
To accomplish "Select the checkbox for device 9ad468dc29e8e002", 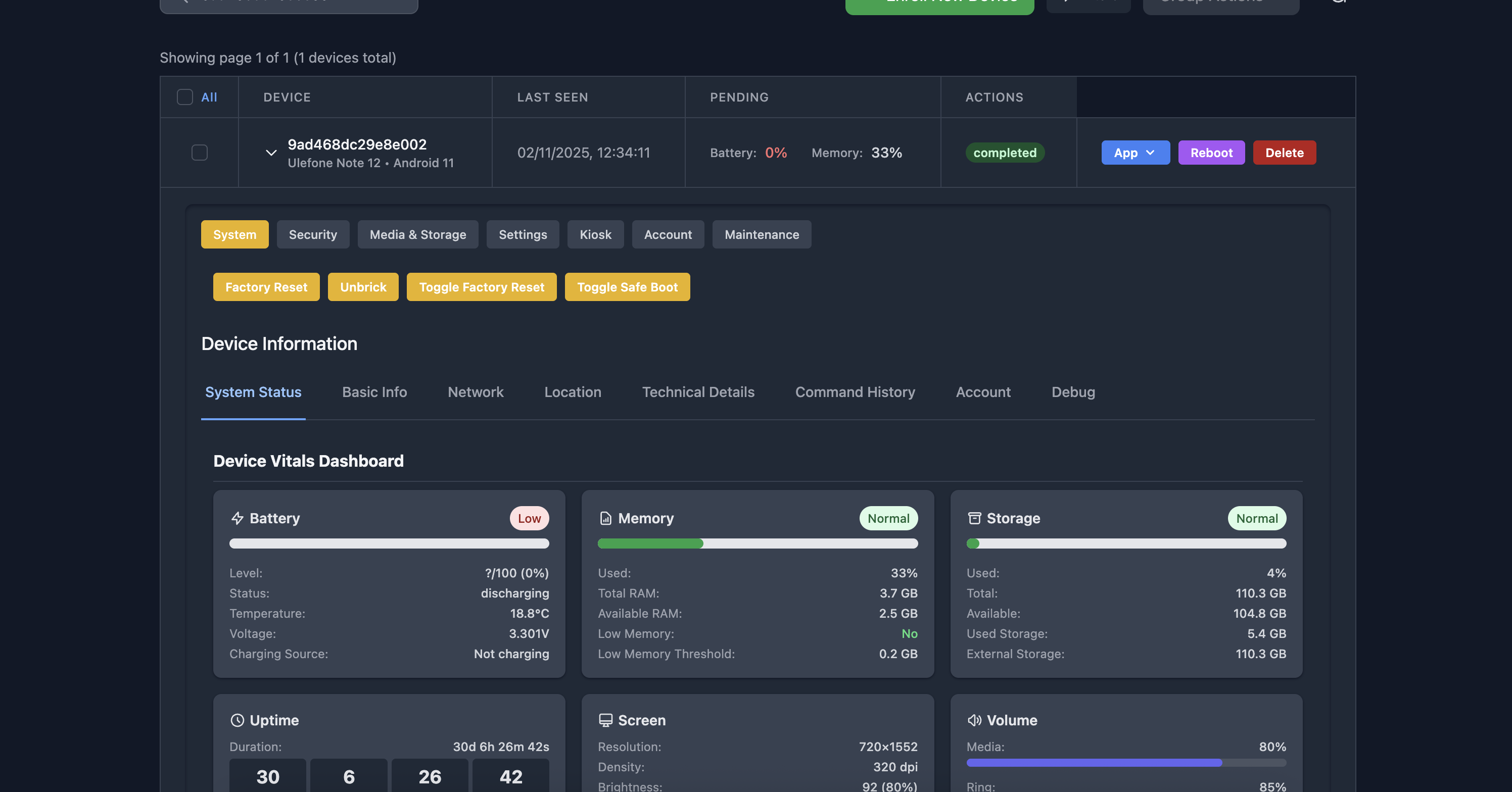I will [x=199, y=153].
